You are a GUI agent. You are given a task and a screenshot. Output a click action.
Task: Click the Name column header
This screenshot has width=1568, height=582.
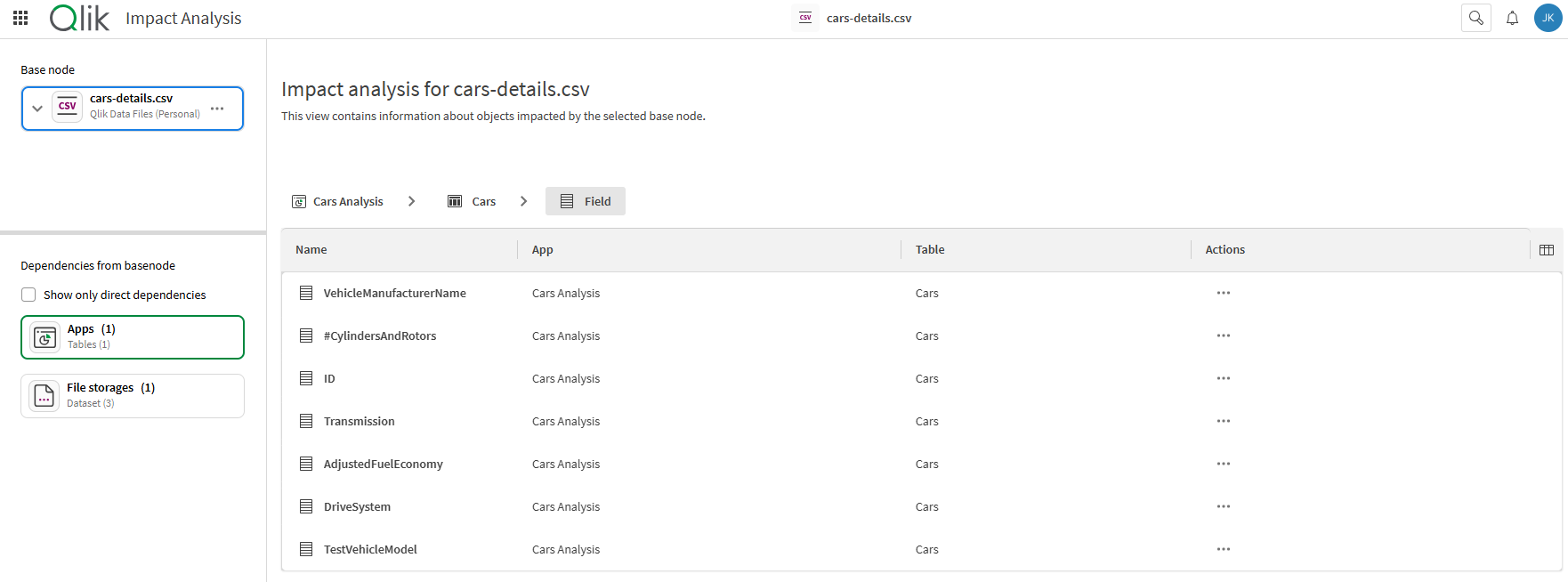(311, 250)
